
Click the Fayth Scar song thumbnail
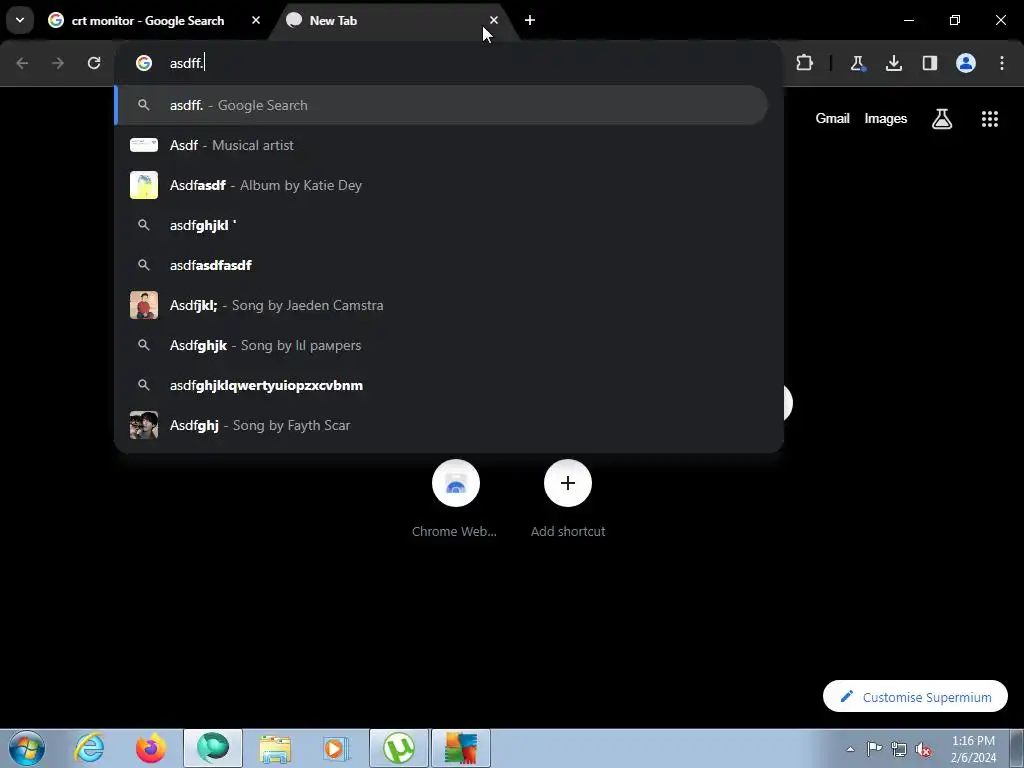[144, 425]
